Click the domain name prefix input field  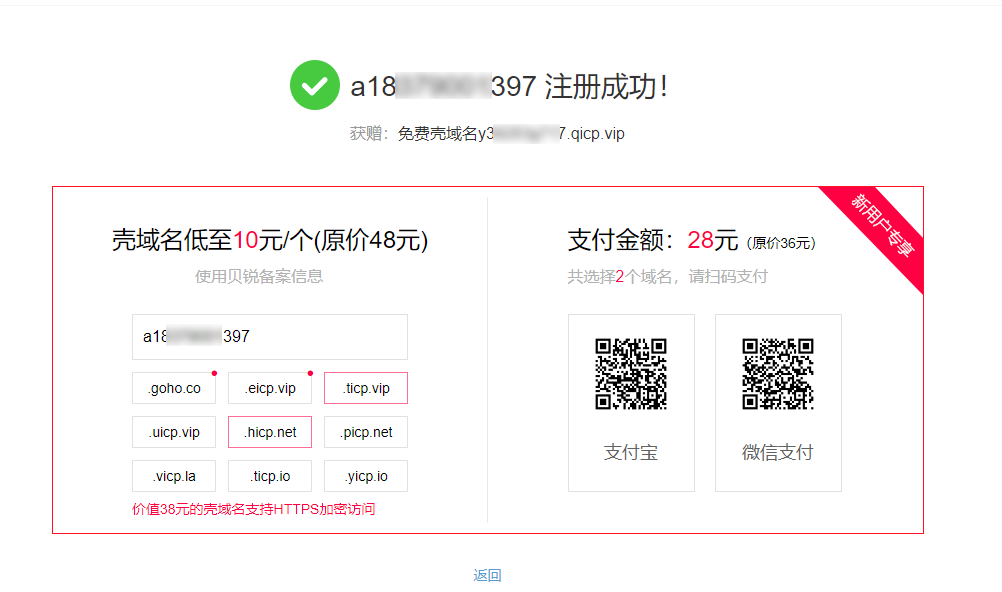coord(270,337)
